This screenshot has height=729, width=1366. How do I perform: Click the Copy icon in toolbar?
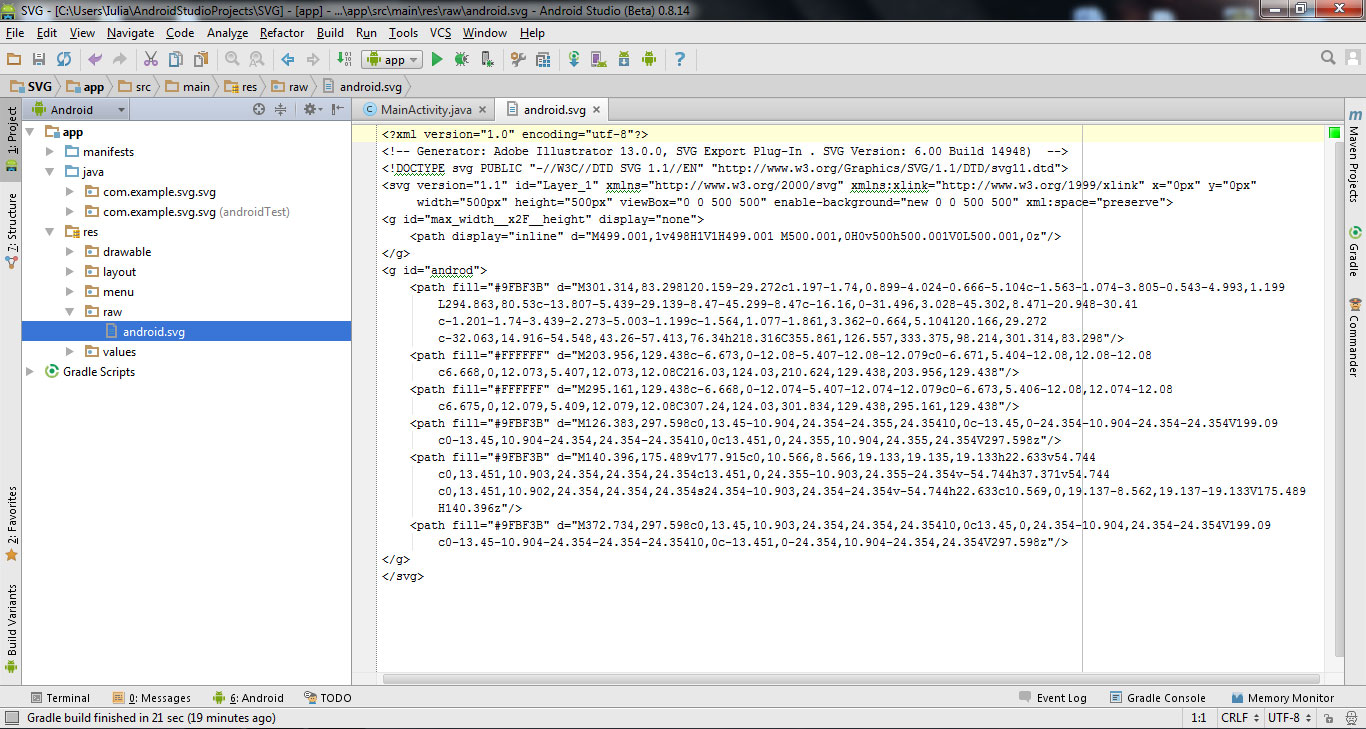[176, 60]
